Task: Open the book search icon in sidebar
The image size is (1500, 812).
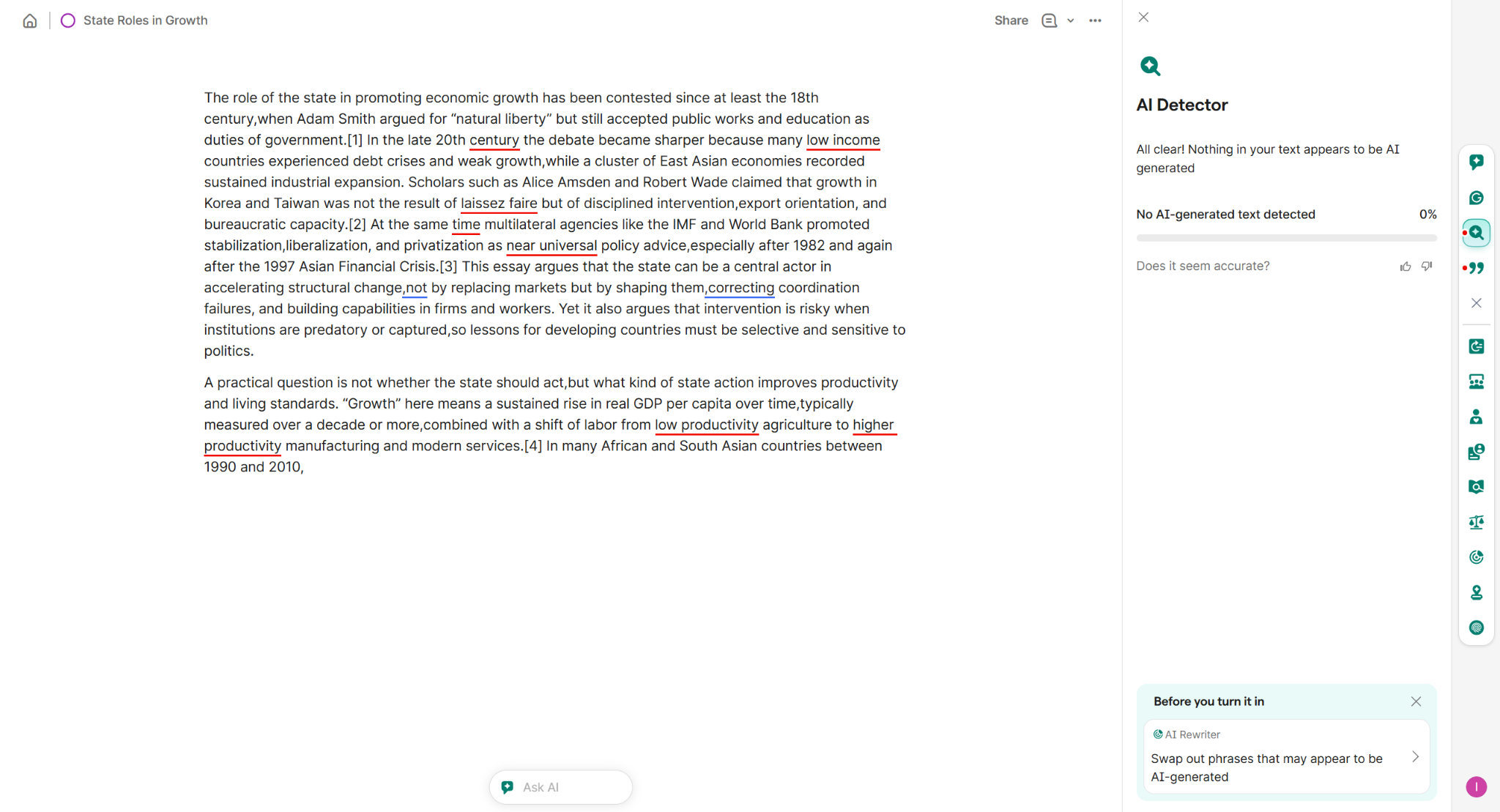Action: tap(1476, 487)
